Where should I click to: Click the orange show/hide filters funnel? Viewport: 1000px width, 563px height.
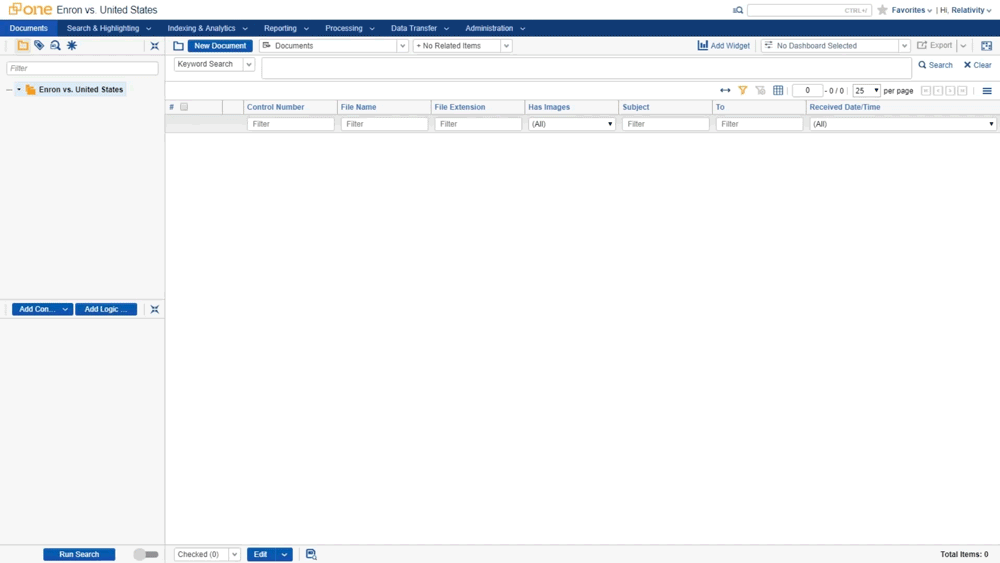[743, 91]
